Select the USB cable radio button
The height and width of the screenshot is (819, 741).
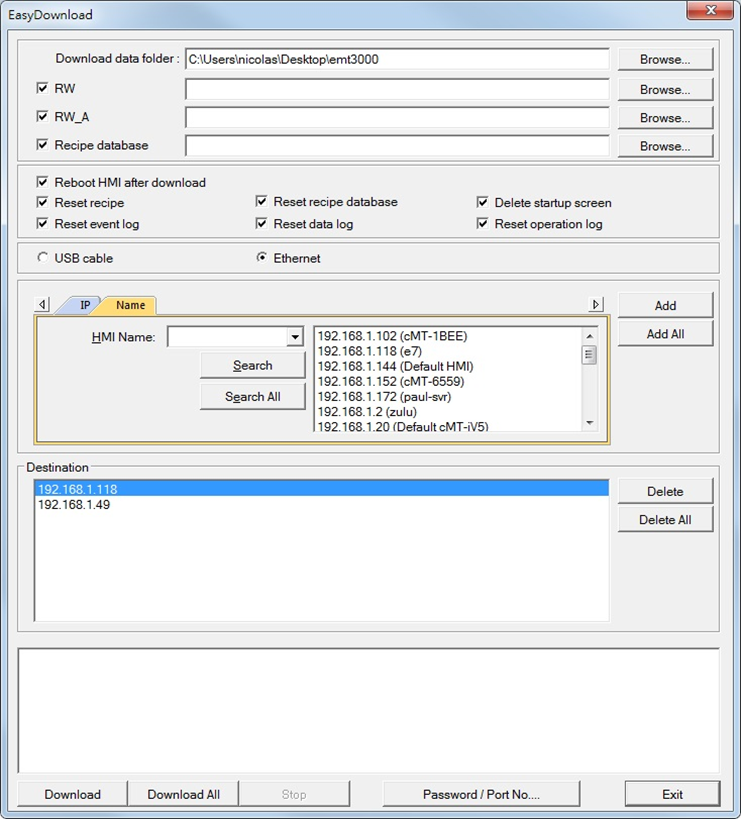point(43,258)
